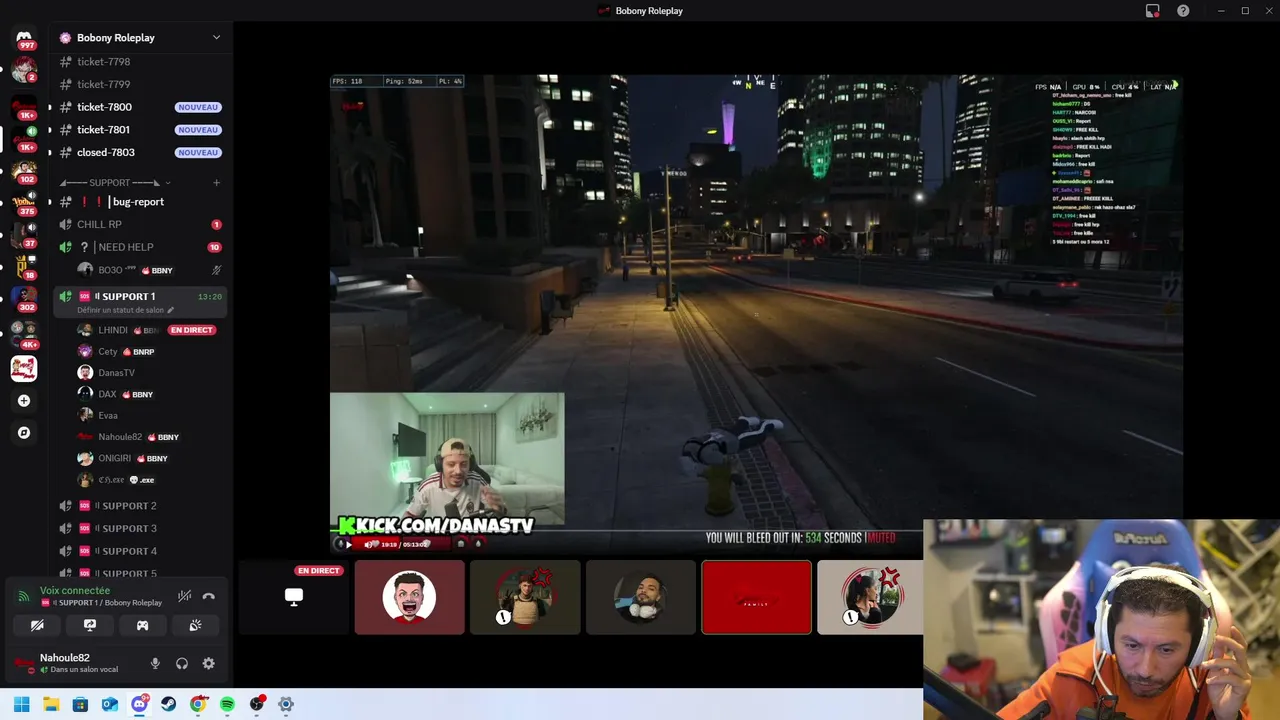Create a channel in SUPPORT category

tap(216, 183)
